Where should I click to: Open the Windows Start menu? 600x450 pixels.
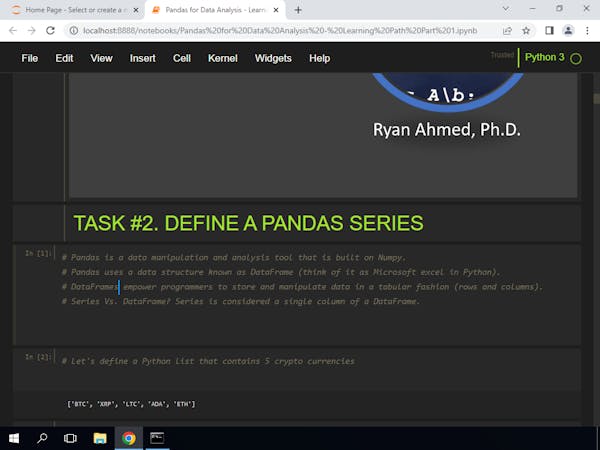click(14, 438)
